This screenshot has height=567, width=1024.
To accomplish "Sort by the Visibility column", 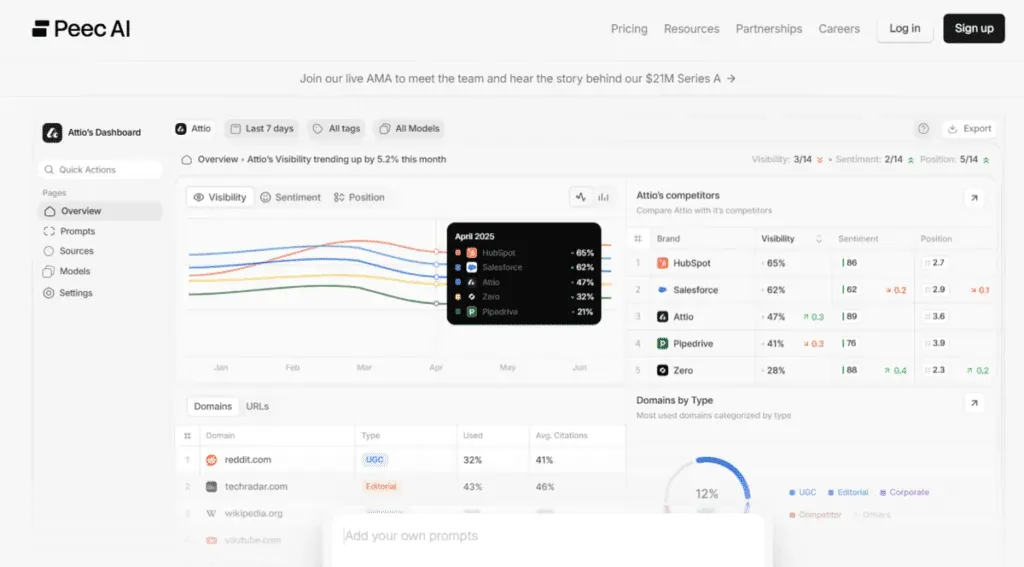I will tap(792, 239).
